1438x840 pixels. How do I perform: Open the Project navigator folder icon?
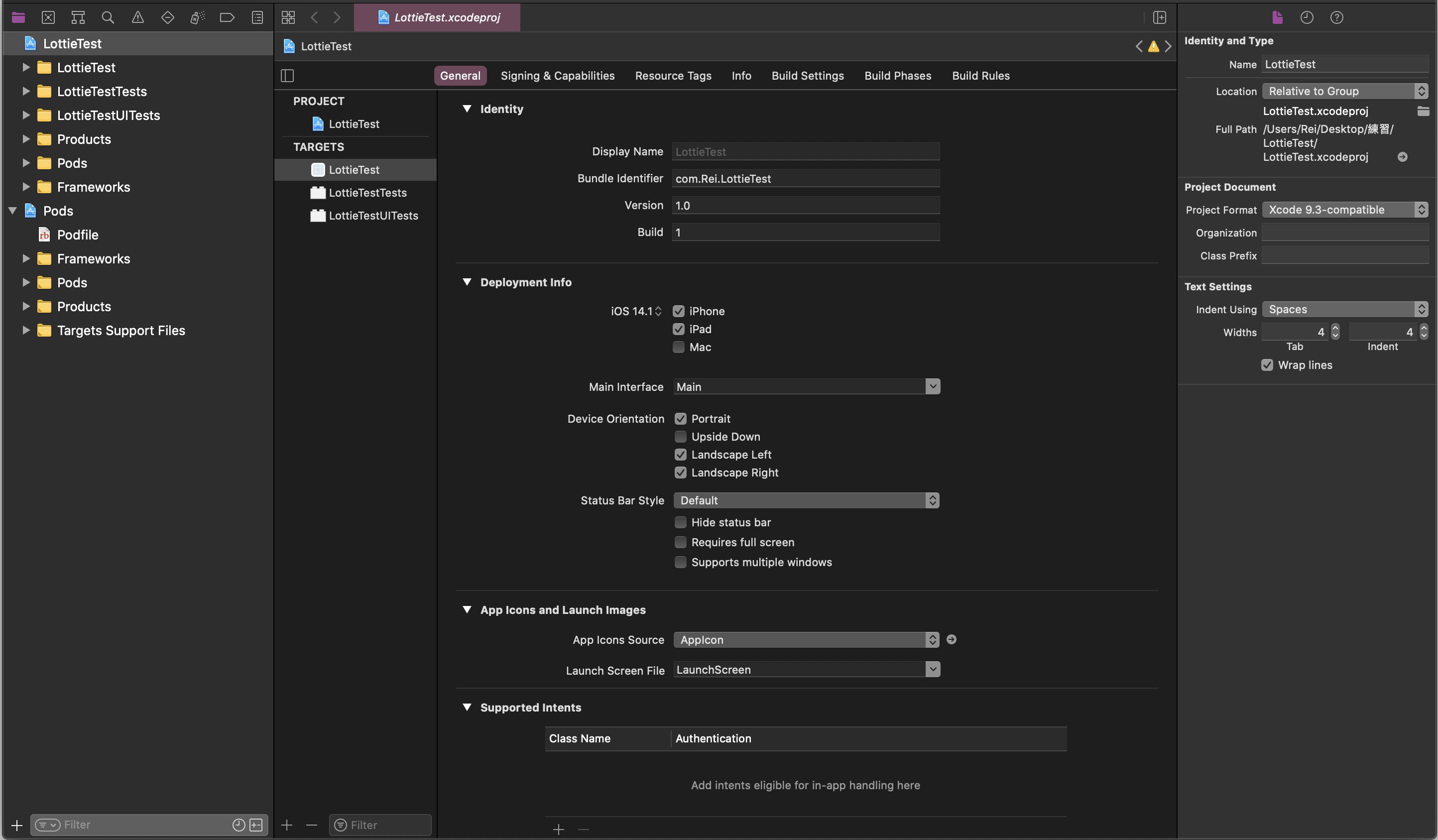(18, 18)
